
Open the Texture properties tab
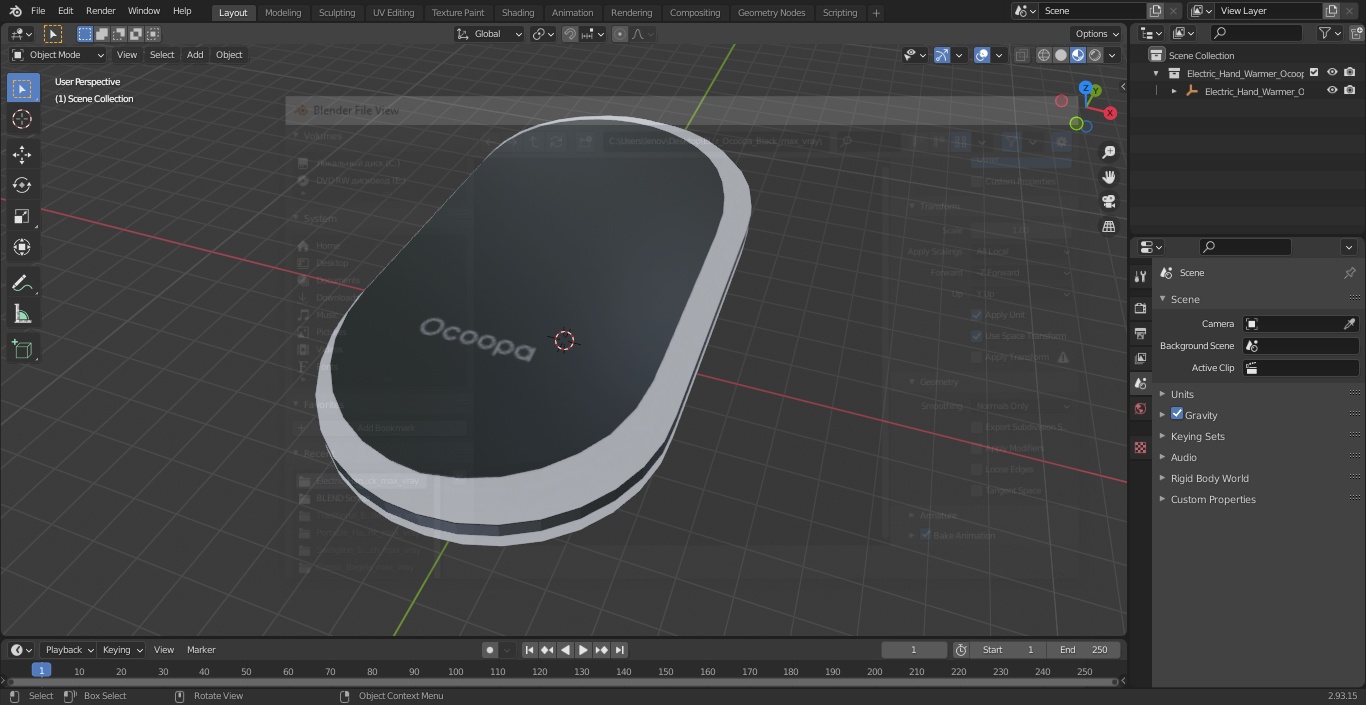click(x=1140, y=448)
